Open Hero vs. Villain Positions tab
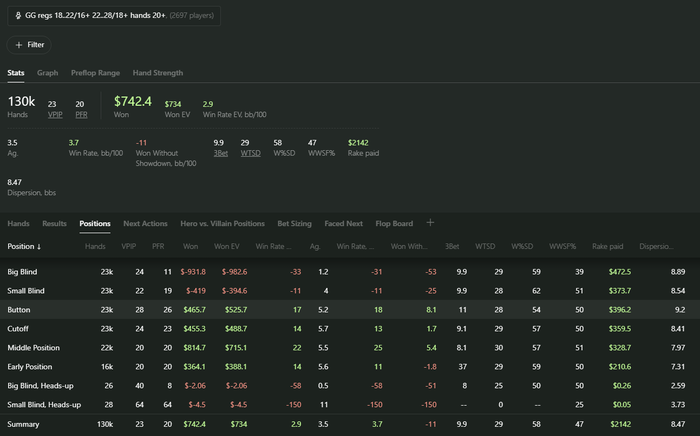 click(222, 224)
